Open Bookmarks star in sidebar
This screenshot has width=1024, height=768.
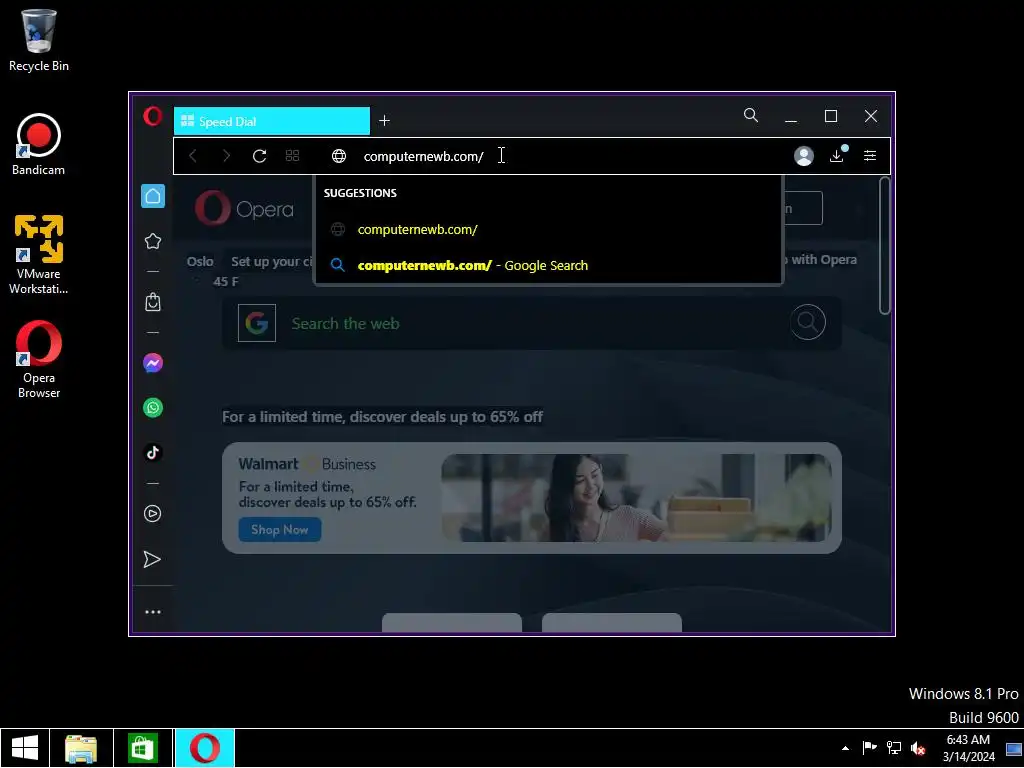coord(153,241)
